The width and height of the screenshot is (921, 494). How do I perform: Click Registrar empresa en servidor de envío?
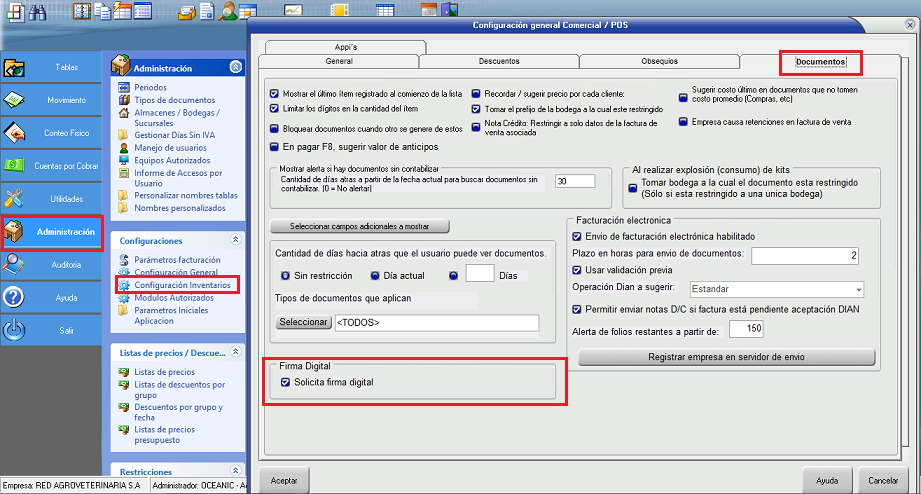click(x=726, y=357)
